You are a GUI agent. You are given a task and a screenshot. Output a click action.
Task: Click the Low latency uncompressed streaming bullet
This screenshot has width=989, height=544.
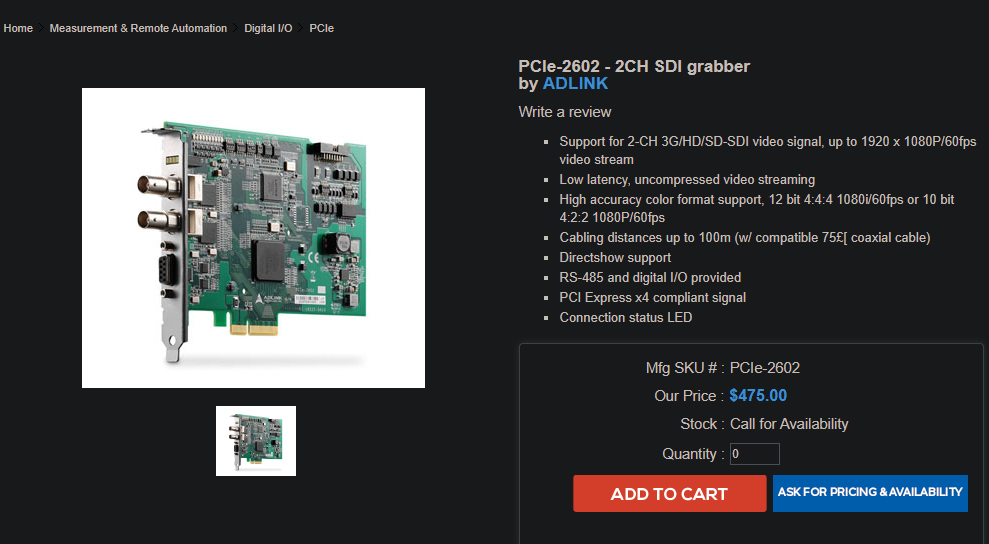pos(687,180)
